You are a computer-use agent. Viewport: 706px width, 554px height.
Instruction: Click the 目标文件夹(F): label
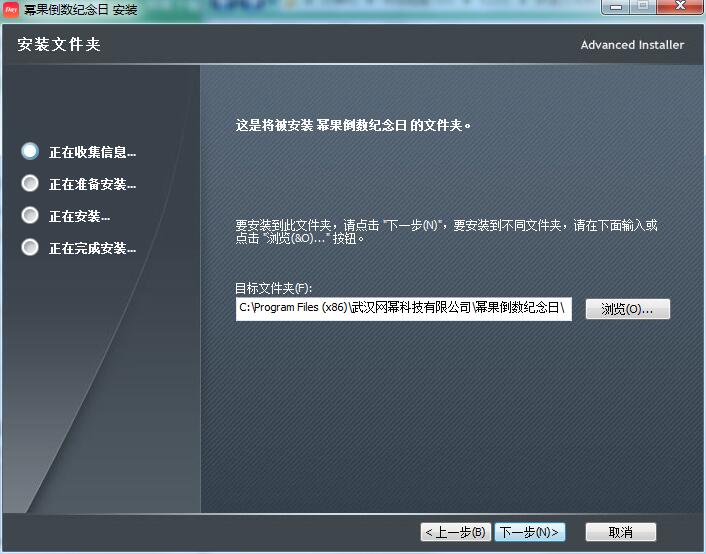(x=273, y=288)
